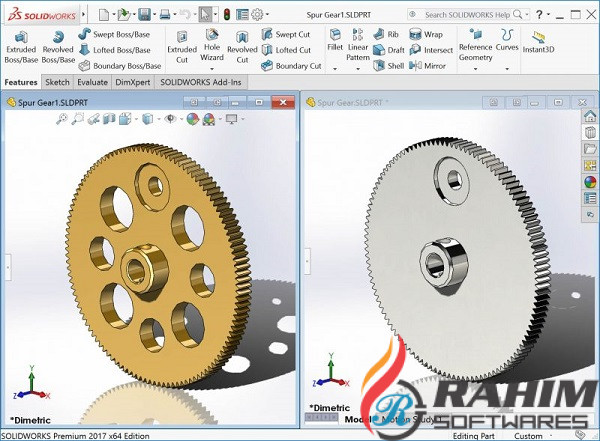600x441 pixels.
Task: Activate the Select cursor tool
Action: 205,15
